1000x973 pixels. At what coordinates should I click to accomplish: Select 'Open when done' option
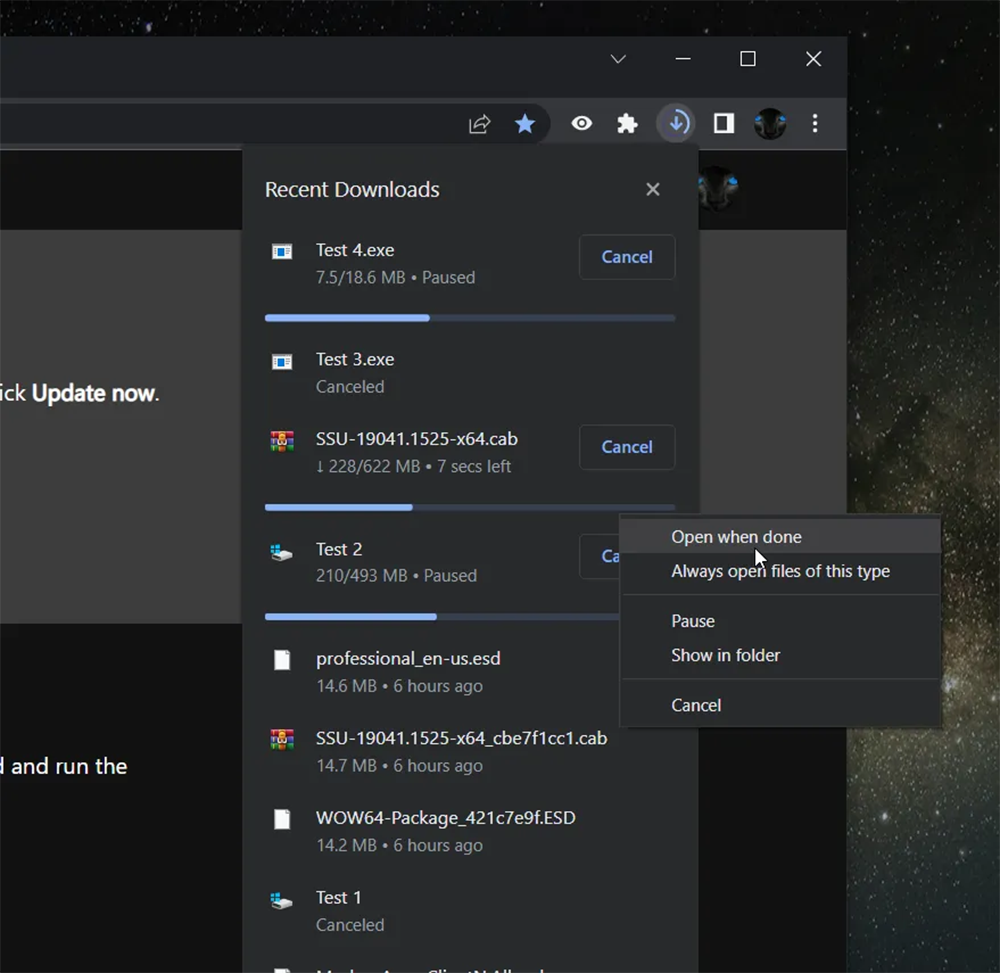point(736,537)
